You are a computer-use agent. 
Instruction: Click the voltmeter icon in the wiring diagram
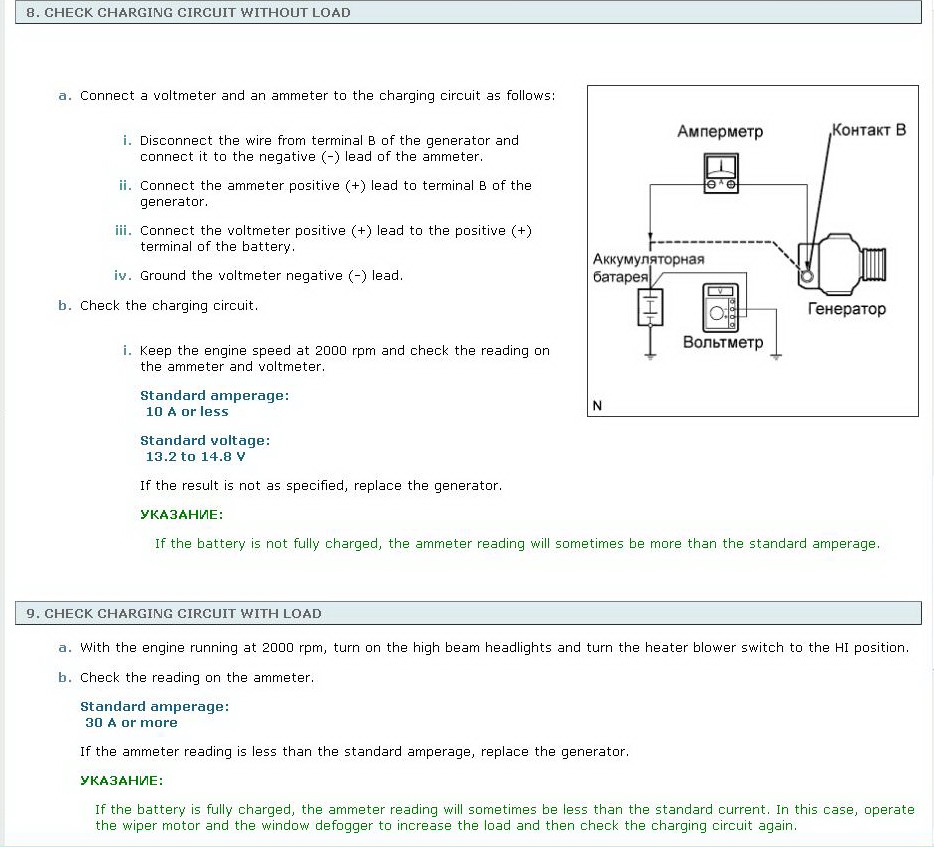point(719,309)
